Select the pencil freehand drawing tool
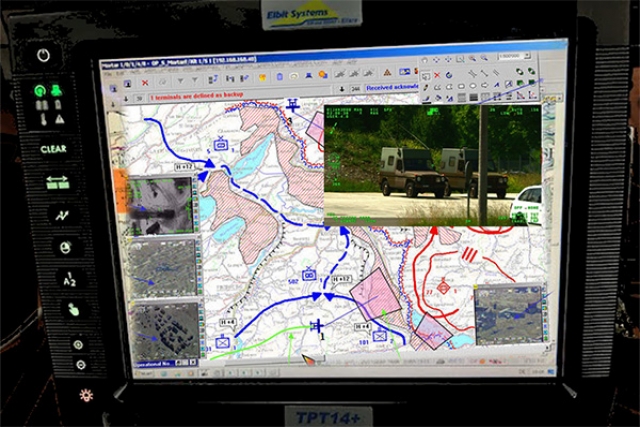Image resolution: width=640 pixels, height=427 pixels. tap(425, 88)
